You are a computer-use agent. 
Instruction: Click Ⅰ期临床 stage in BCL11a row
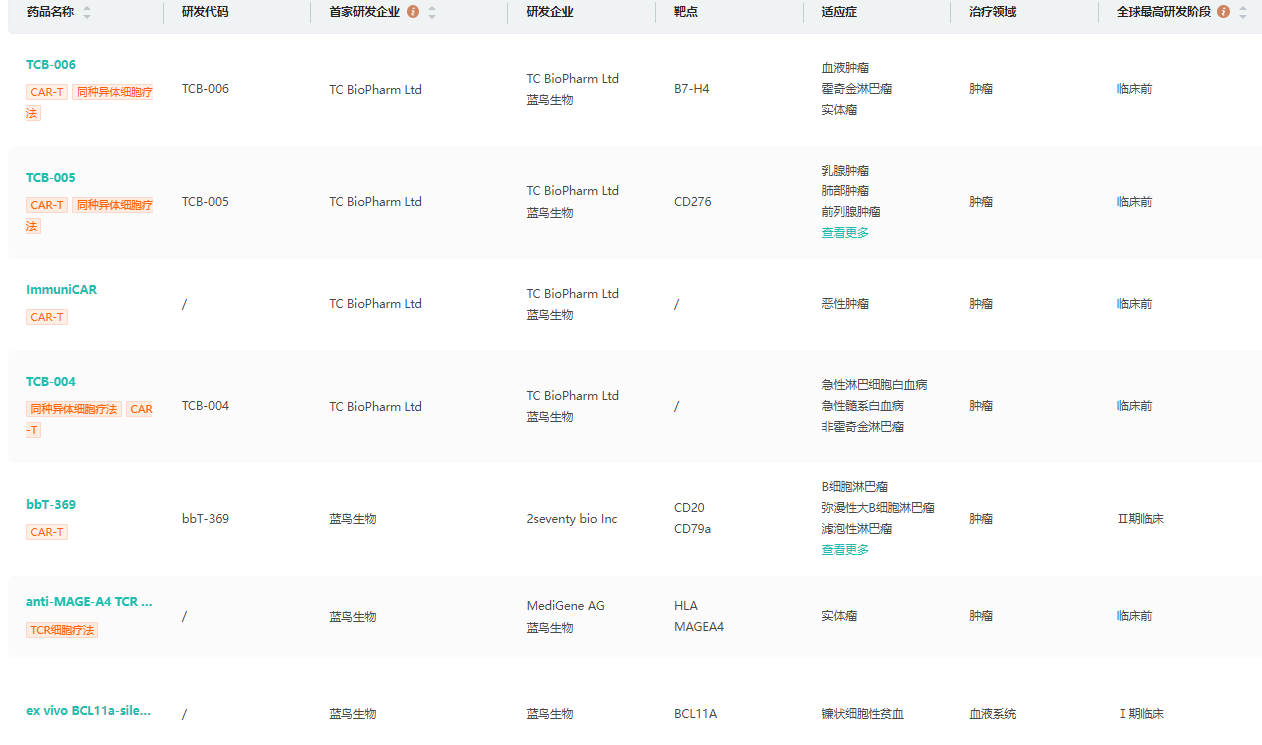(1140, 714)
